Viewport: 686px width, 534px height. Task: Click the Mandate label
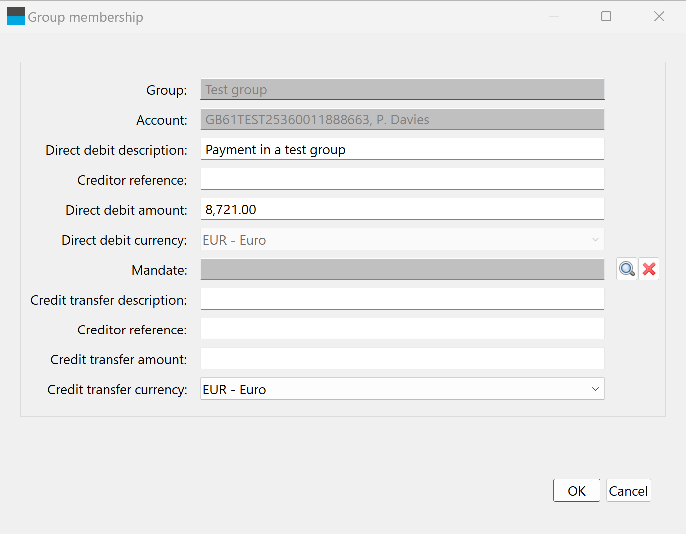click(x=159, y=270)
